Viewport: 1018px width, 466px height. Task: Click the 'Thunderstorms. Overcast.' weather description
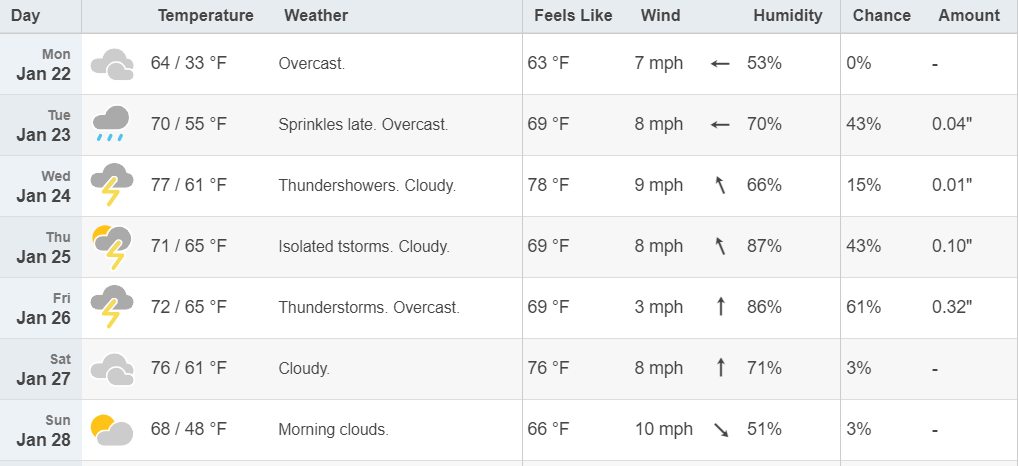coord(369,308)
